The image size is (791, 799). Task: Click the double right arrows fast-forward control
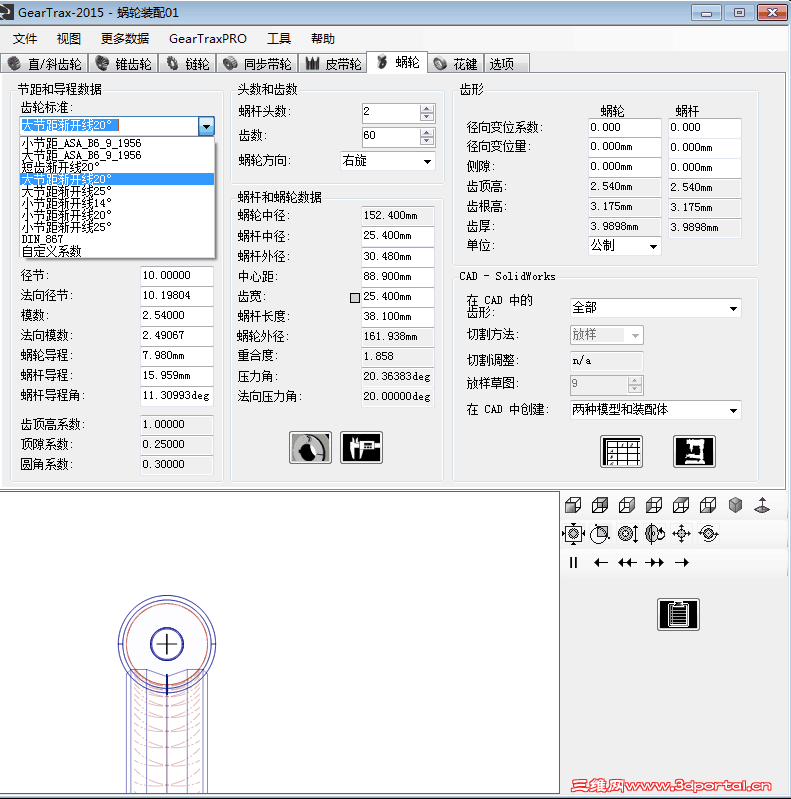(654, 563)
